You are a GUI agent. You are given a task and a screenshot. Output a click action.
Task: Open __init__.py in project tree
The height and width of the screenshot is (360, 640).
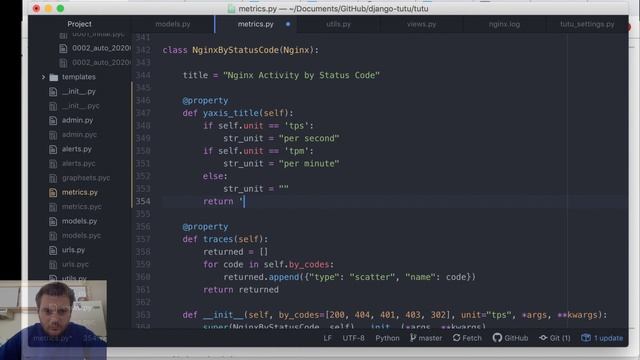79,91
